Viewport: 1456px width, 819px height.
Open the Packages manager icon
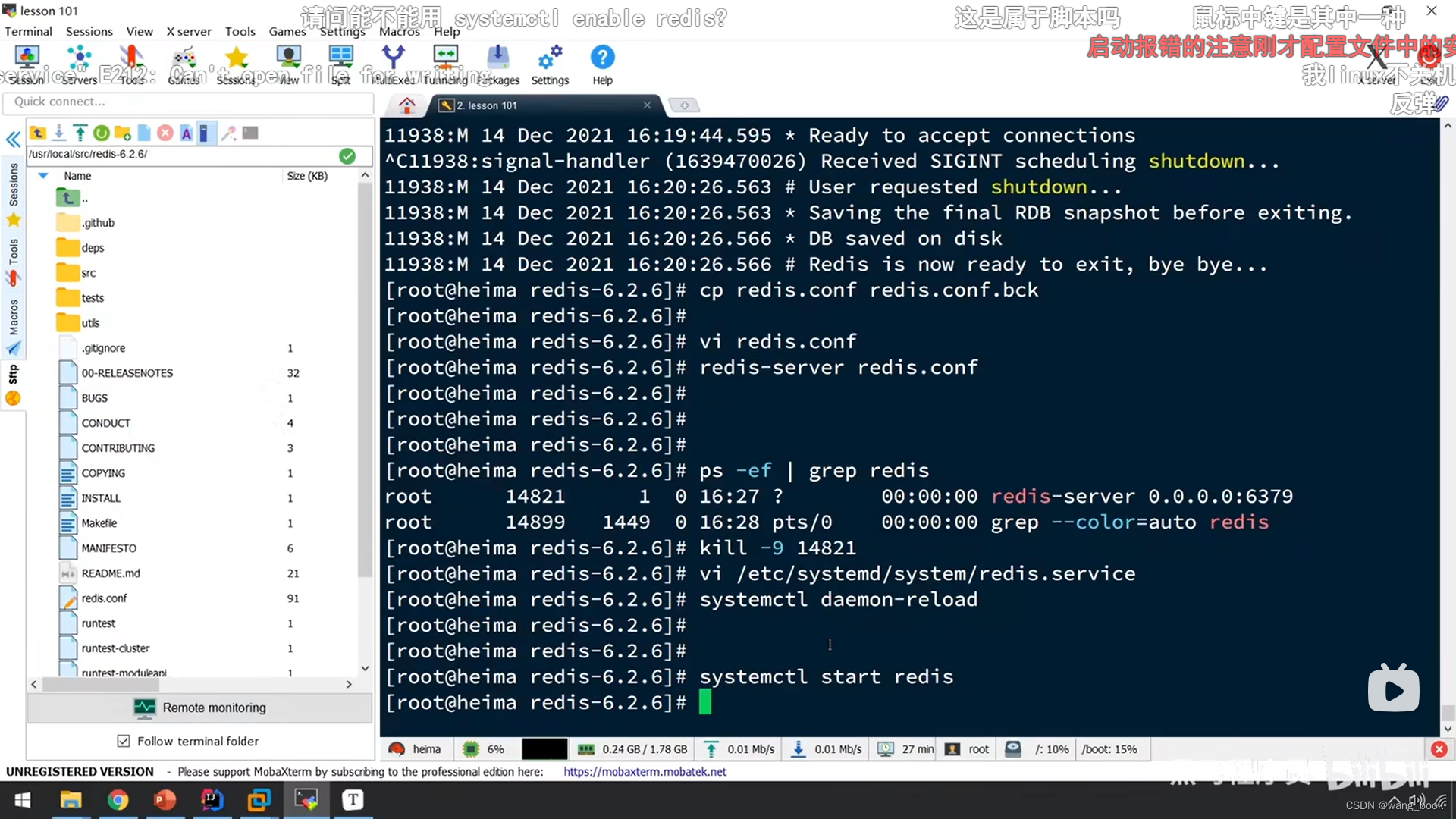pos(499,64)
